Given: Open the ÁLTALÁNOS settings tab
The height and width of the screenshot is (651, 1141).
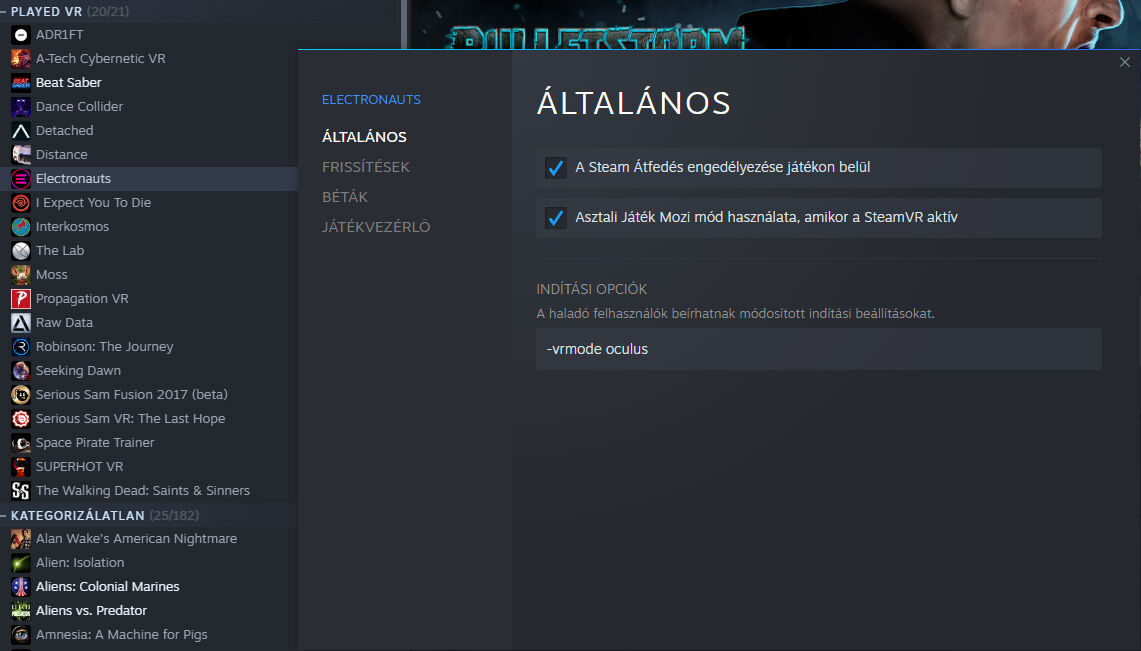Looking at the screenshot, I should [x=365, y=137].
